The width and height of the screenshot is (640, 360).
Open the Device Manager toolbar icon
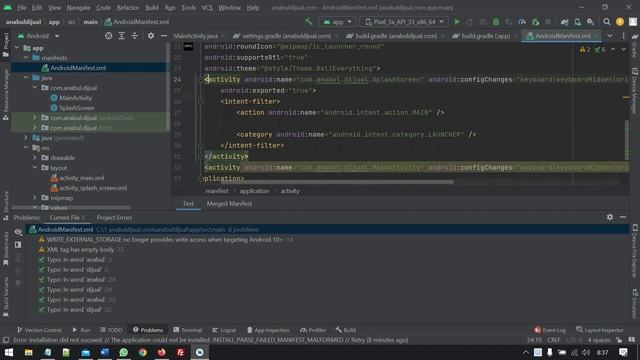578,22
